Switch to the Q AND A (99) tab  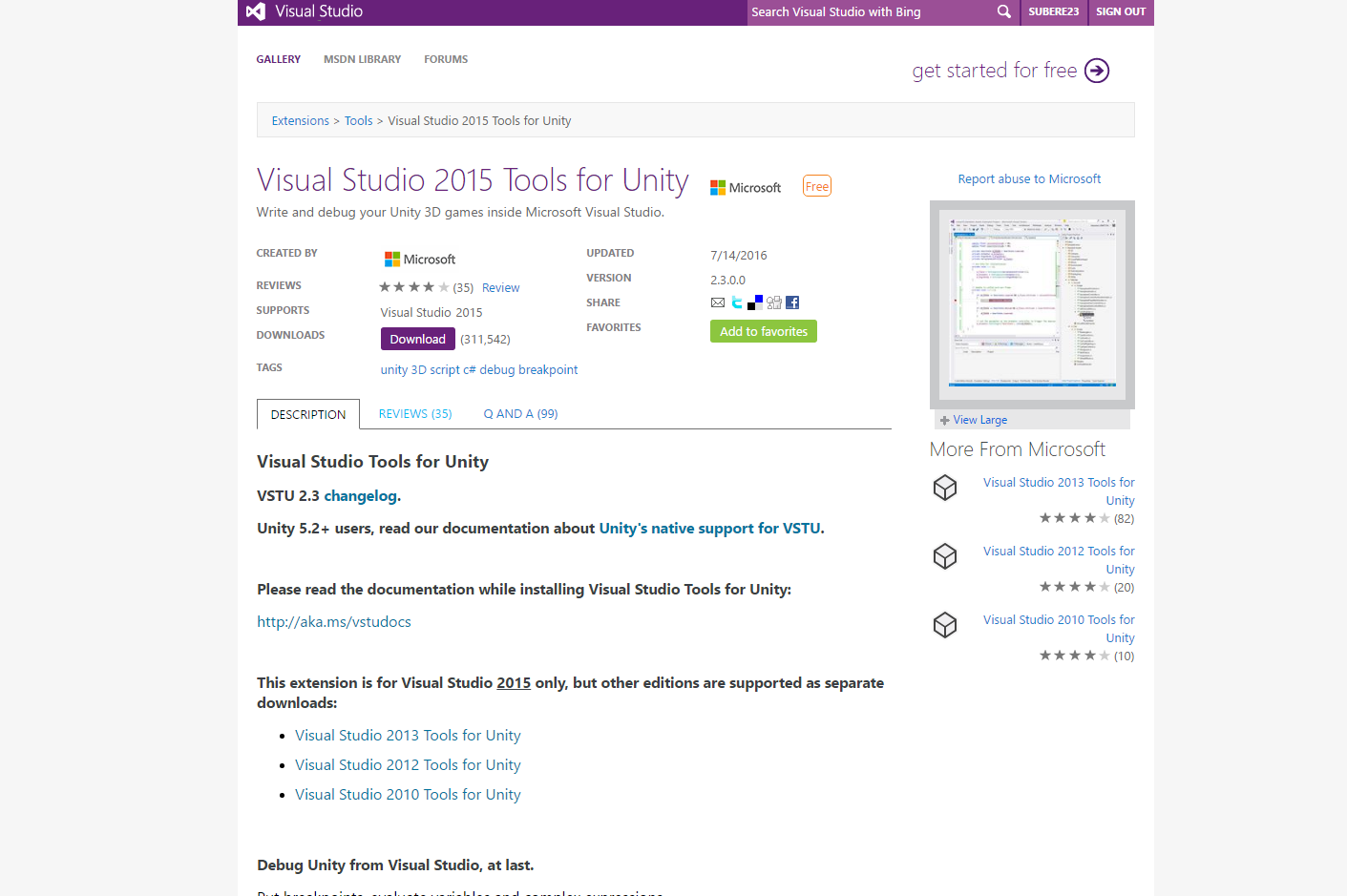(520, 414)
